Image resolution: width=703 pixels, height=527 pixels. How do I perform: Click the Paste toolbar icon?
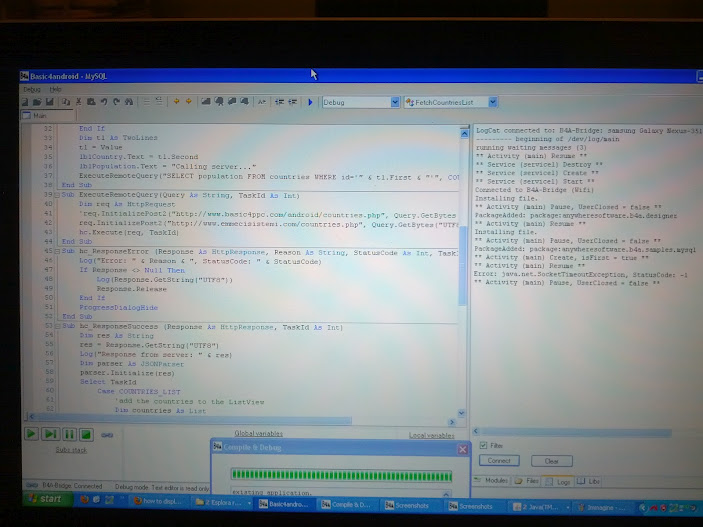[x=91, y=102]
